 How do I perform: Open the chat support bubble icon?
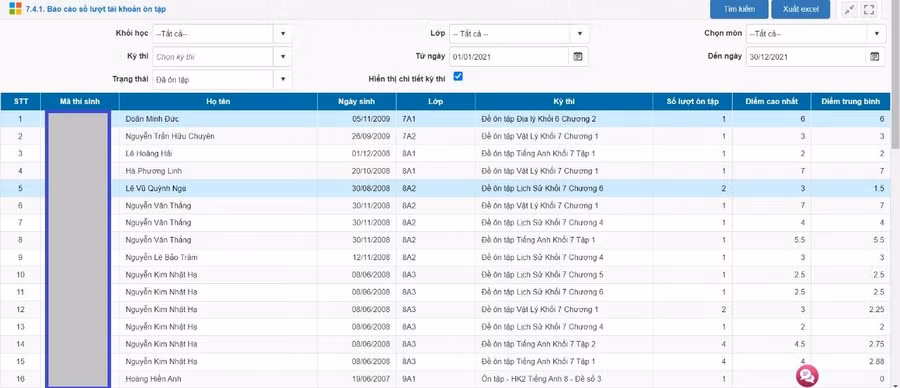pyautogui.click(x=806, y=376)
